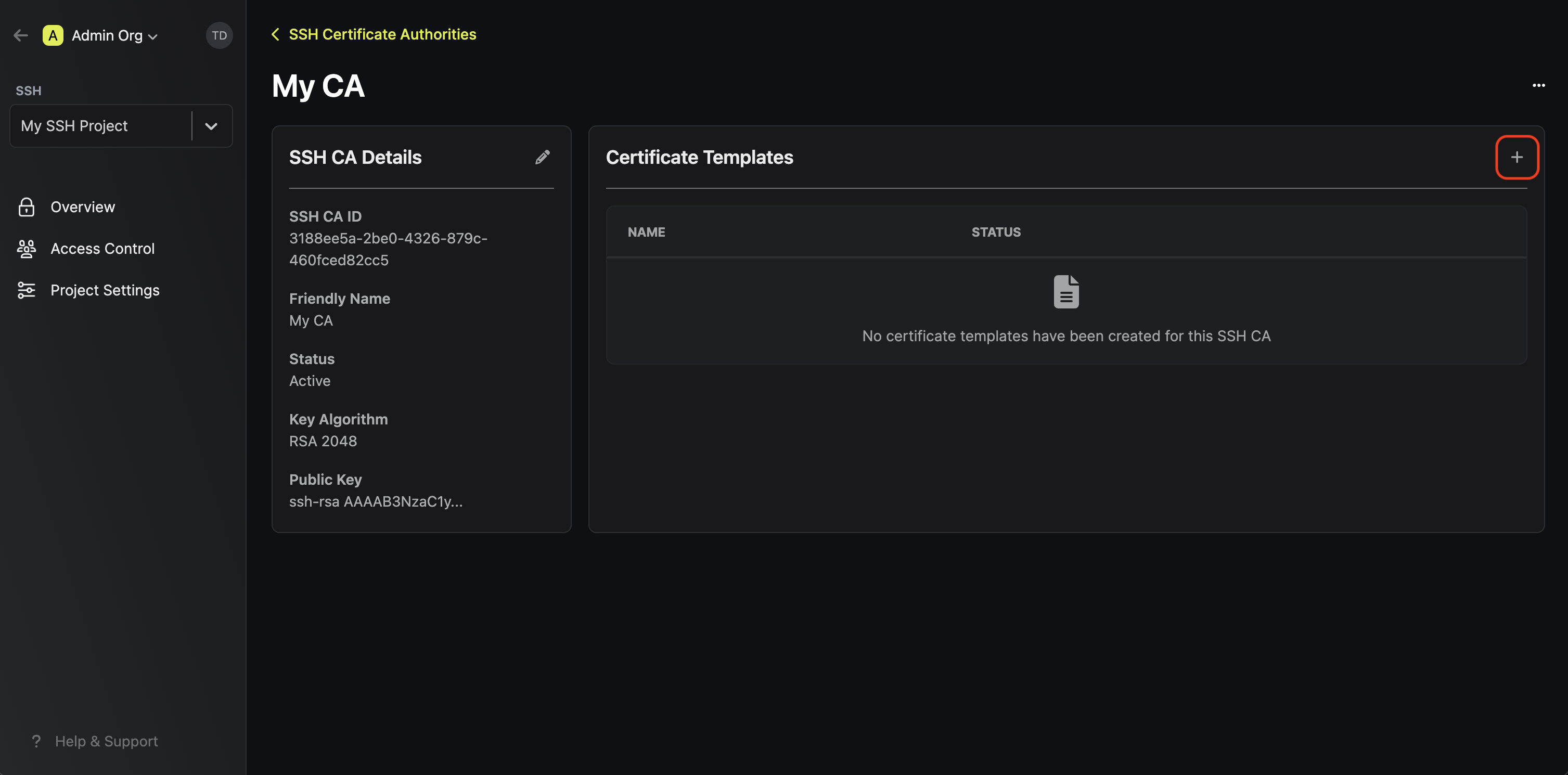Switch to the Overview section
Image resolution: width=1568 pixels, height=775 pixels.
pos(82,207)
